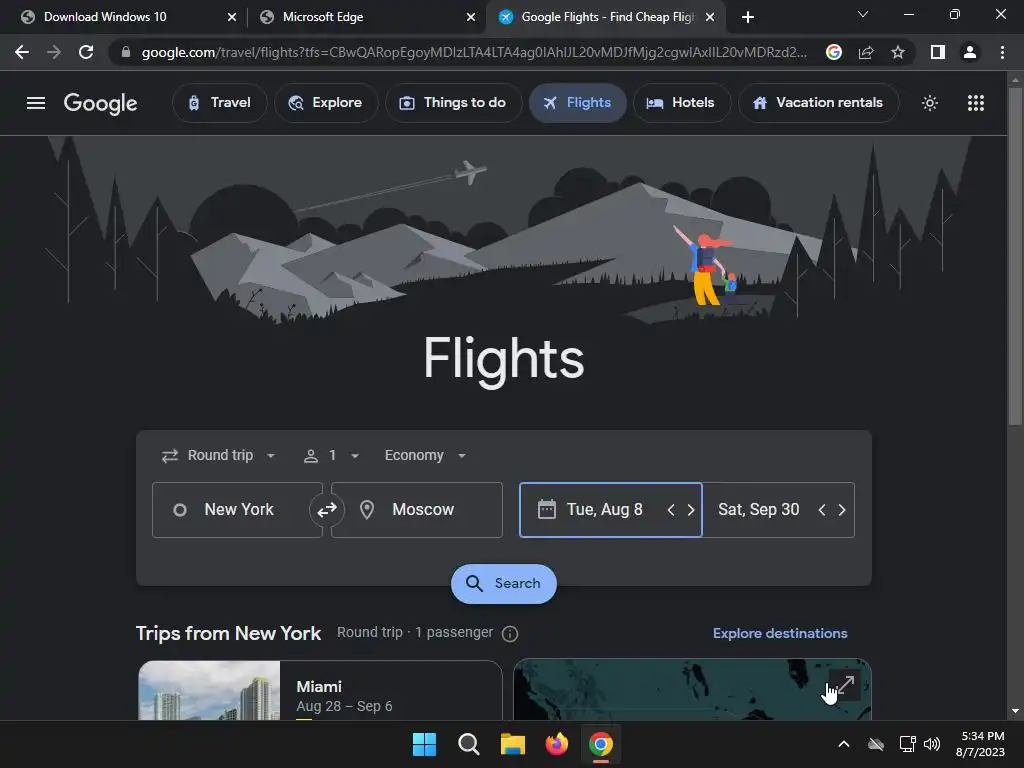Toggle the browser side panel
Image resolution: width=1024 pixels, height=768 pixels.
(938, 52)
